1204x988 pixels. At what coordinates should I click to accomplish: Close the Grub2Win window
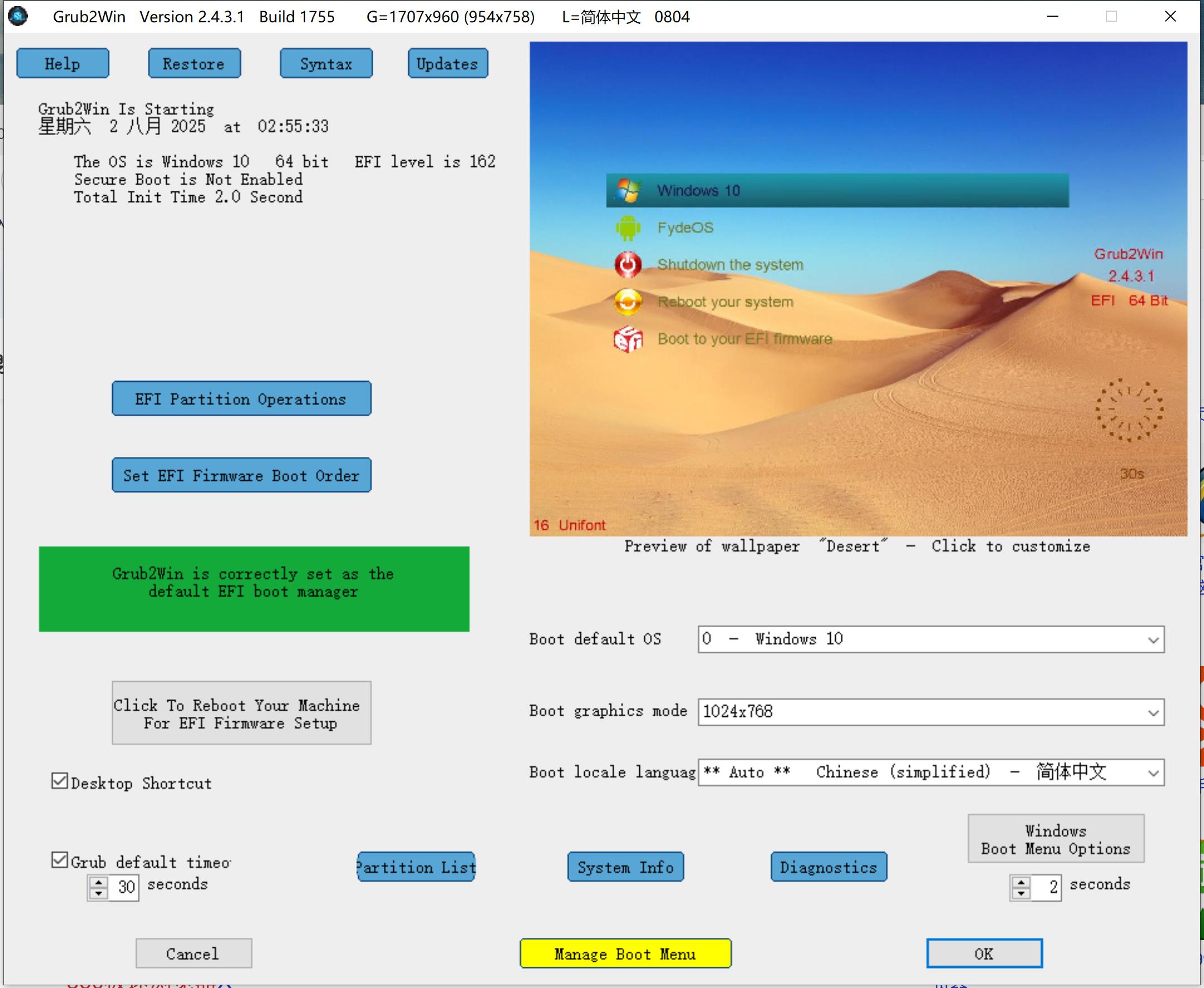[x=1170, y=16]
